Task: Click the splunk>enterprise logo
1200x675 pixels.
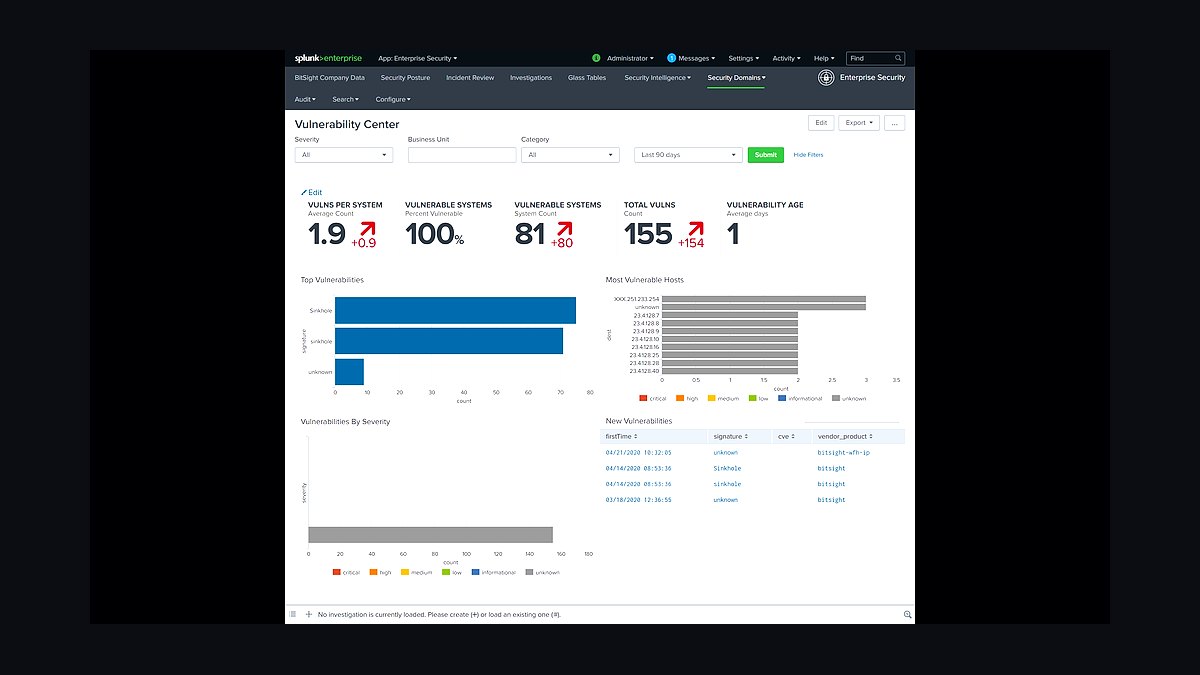Action: (x=328, y=58)
